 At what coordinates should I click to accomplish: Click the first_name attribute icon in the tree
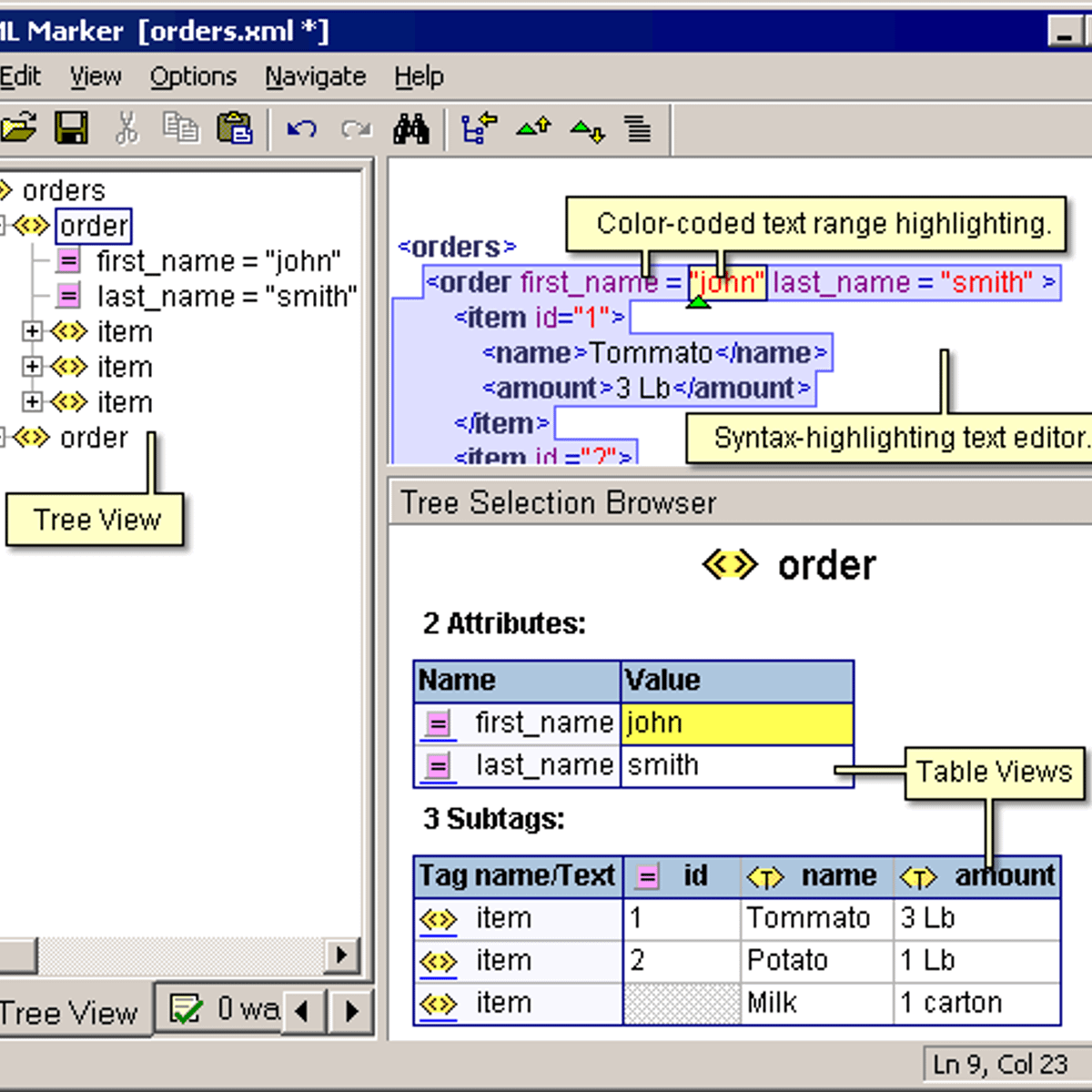tap(68, 261)
